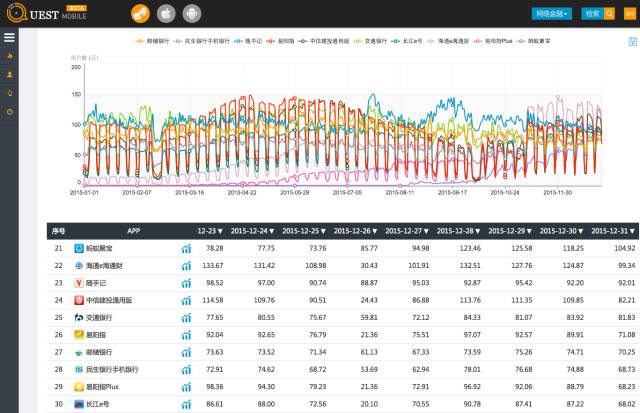Click the 24.43 value in row 24
The height and width of the screenshot is (413, 640).
coord(369,300)
